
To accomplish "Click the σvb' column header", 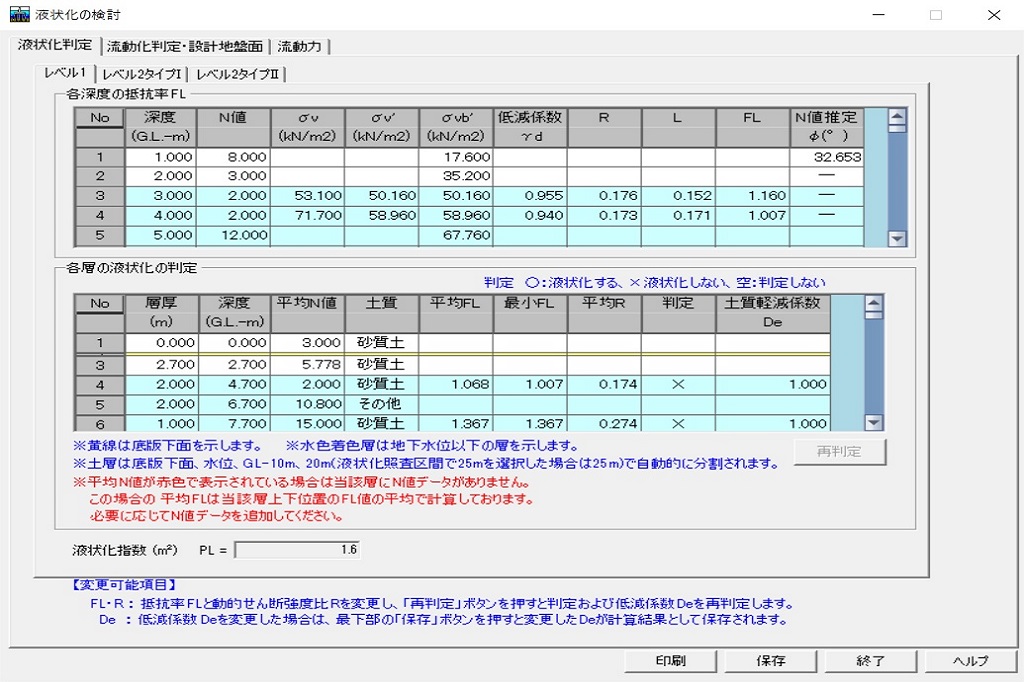I will [x=456, y=127].
